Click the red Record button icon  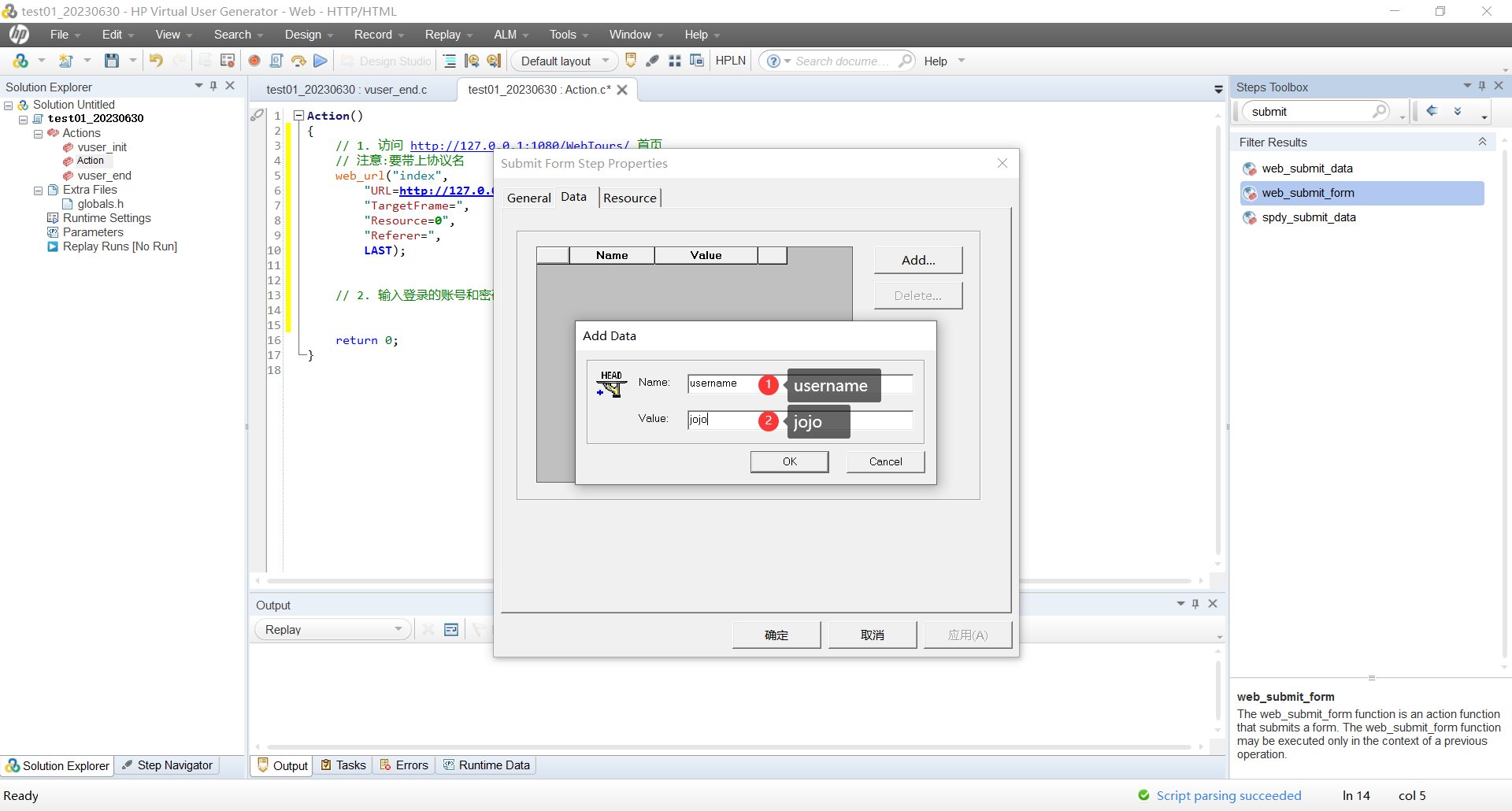click(x=254, y=61)
